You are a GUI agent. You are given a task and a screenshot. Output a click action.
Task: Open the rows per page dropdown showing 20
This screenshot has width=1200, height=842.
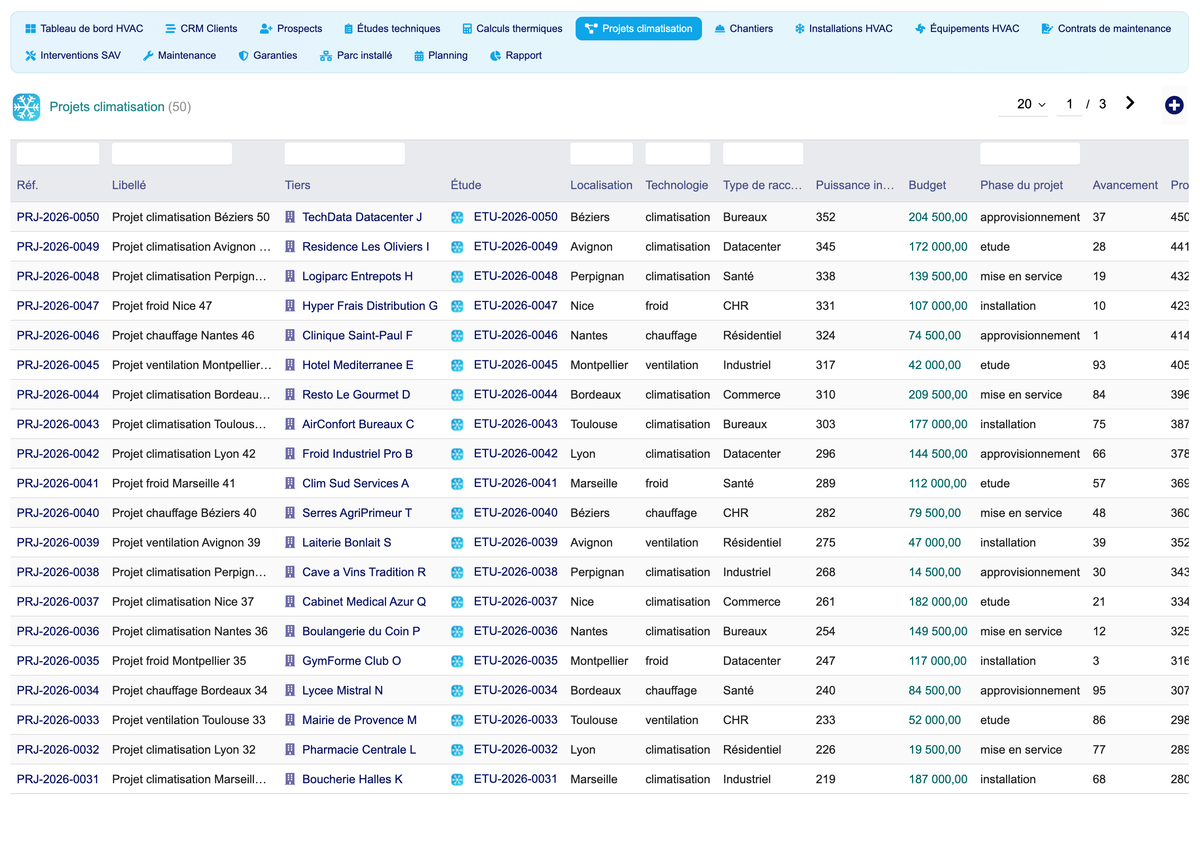pyautogui.click(x=1023, y=104)
